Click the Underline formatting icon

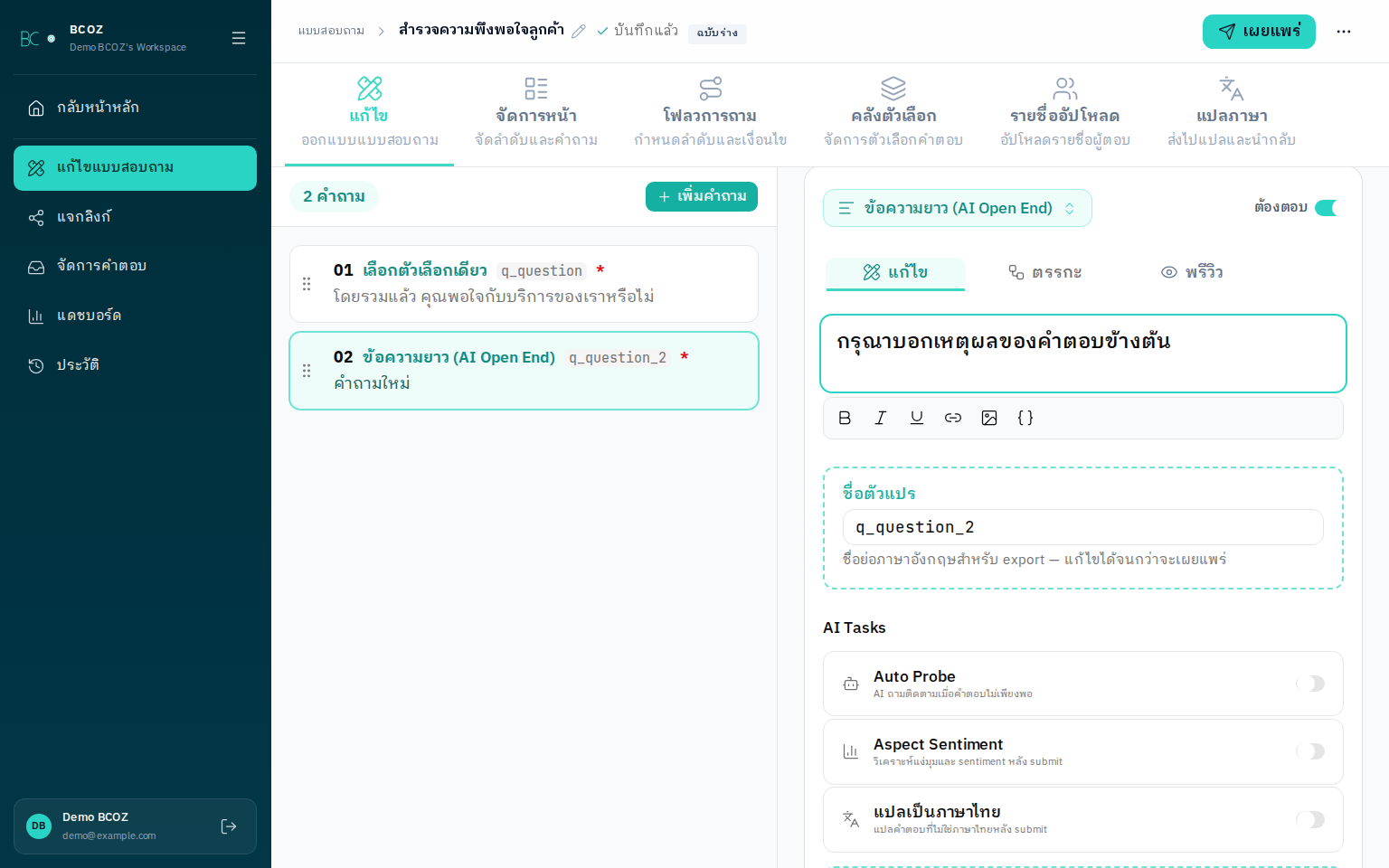click(917, 418)
